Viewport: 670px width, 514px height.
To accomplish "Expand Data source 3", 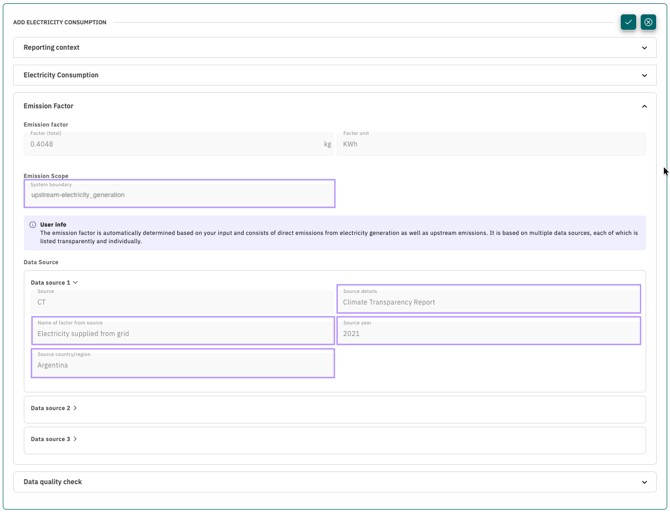I will point(75,439).
